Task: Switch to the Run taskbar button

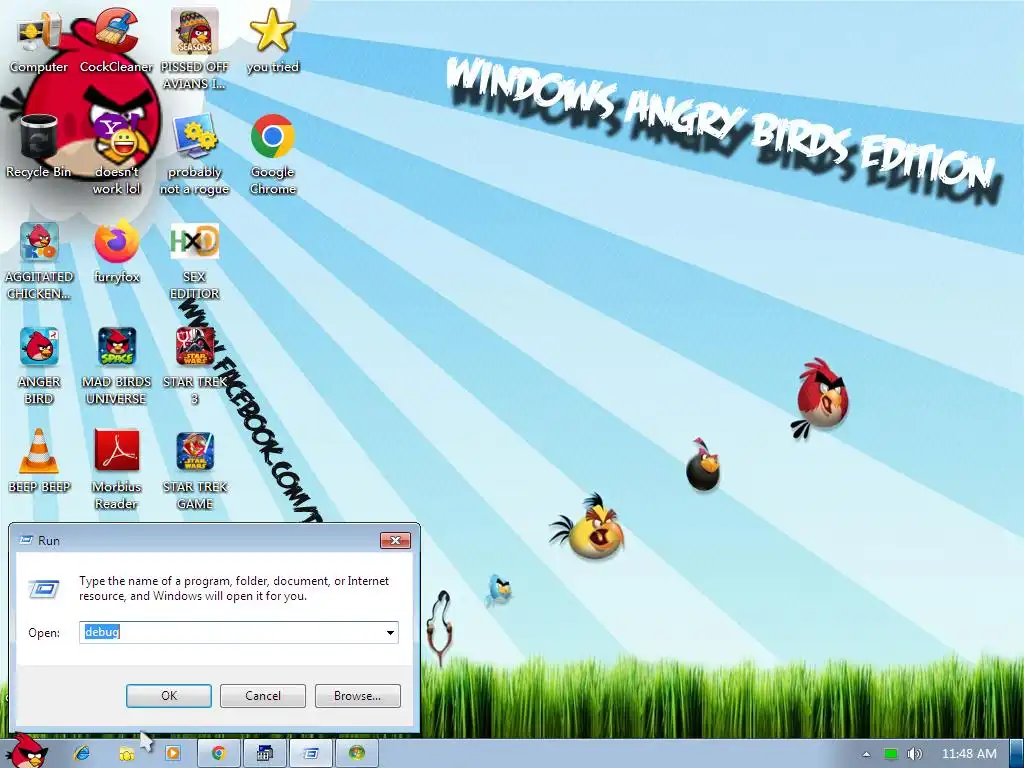Action: pos(311,754)
